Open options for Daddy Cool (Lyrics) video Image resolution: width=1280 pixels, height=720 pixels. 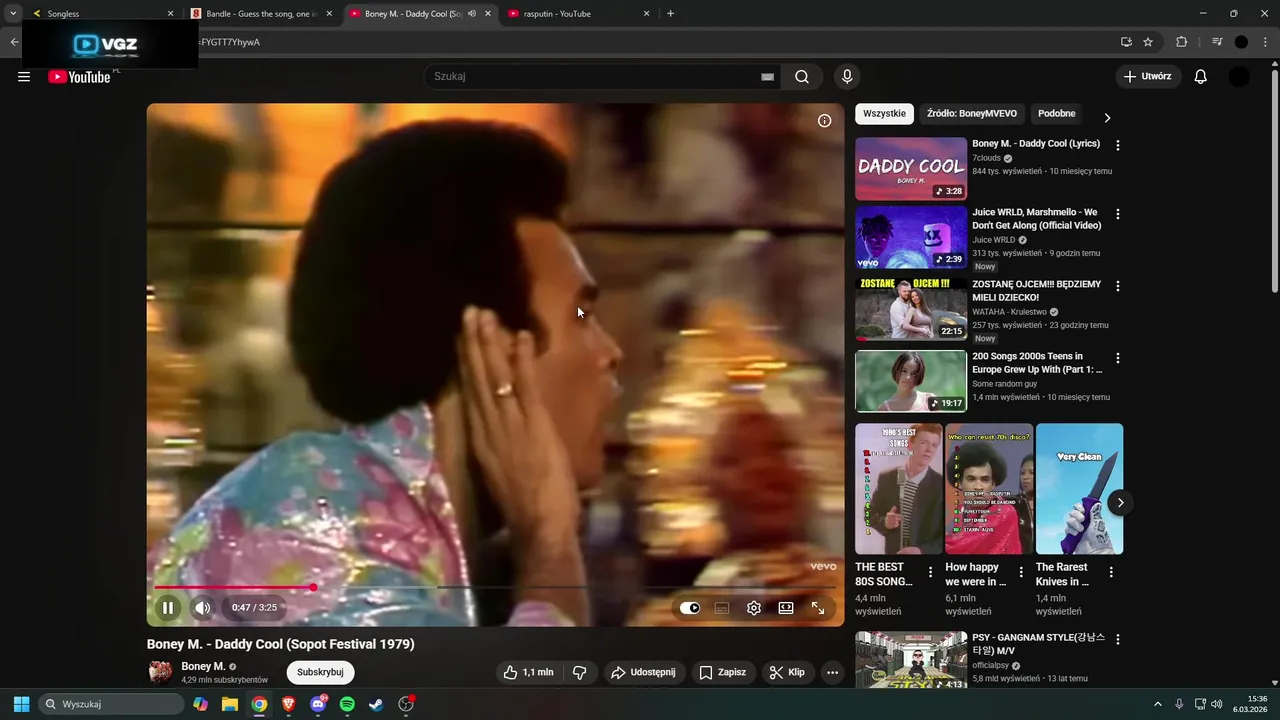1118,146
